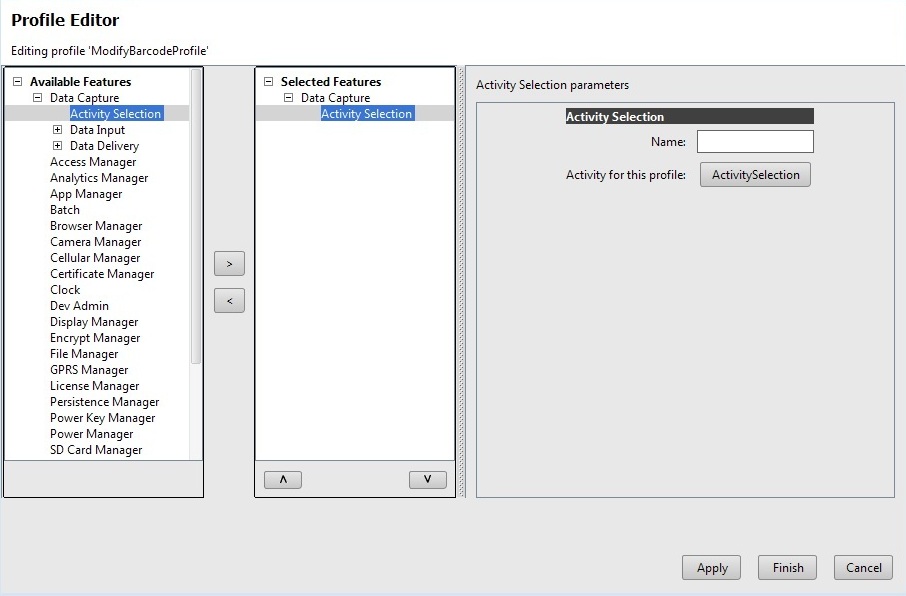The image size is (906, 596).
Task: Select Camera Manager in the feature list
Action: (95, 242)
